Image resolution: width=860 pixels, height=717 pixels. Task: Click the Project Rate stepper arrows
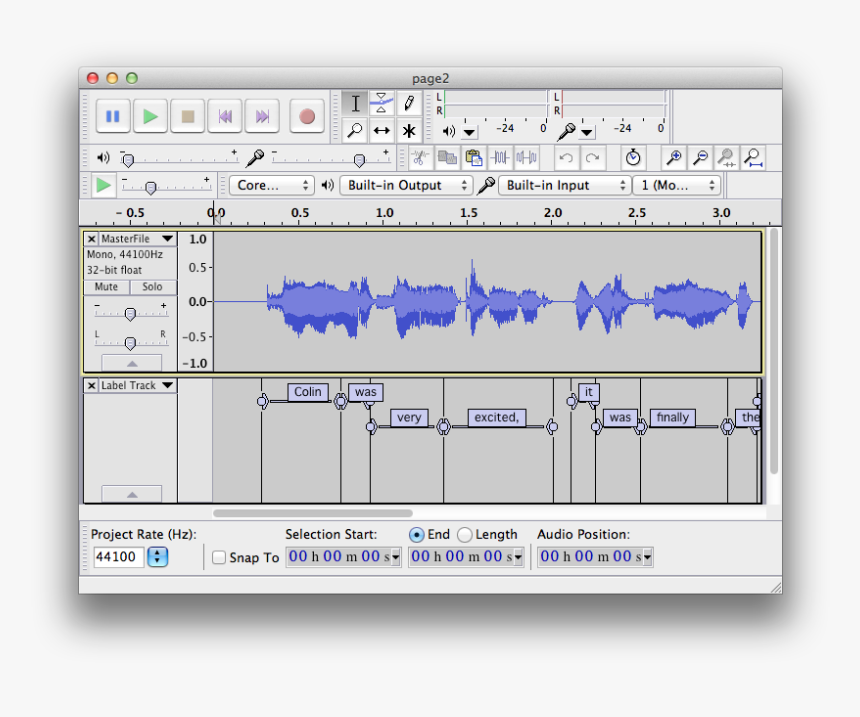[157, 557]
